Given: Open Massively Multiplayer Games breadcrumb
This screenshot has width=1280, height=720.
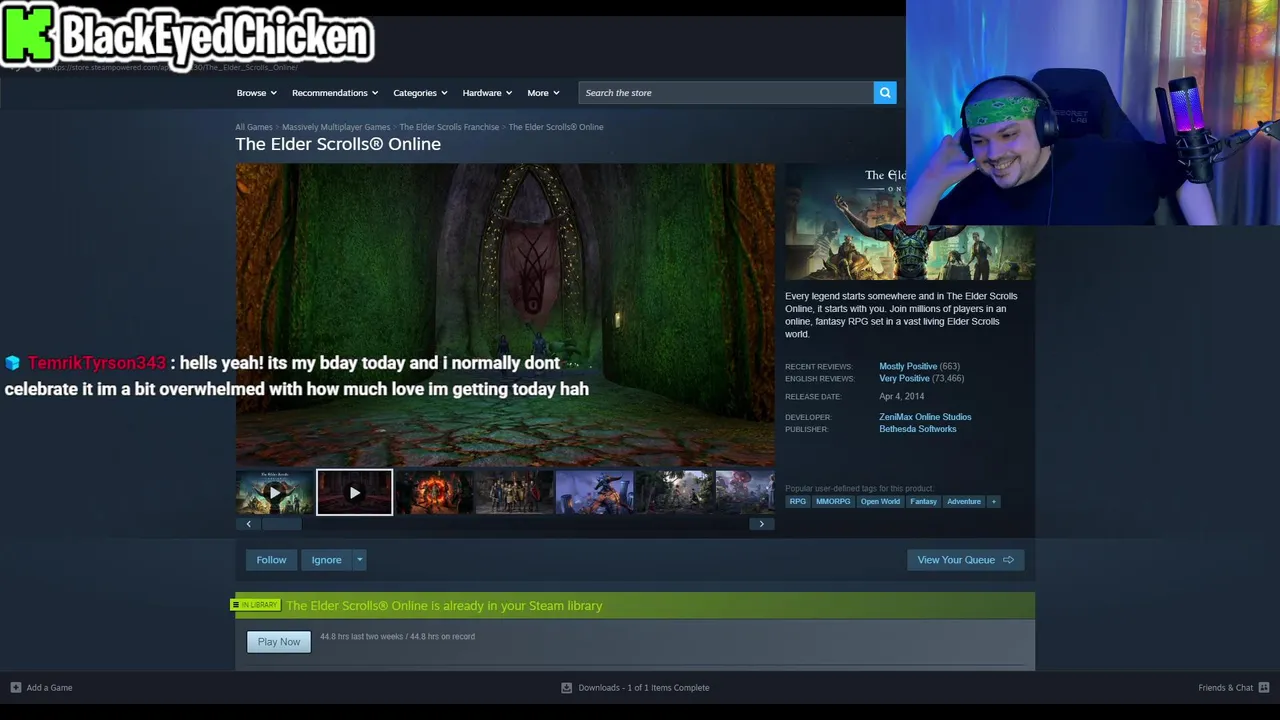Looking at the screenshot, I should (336, 127).
